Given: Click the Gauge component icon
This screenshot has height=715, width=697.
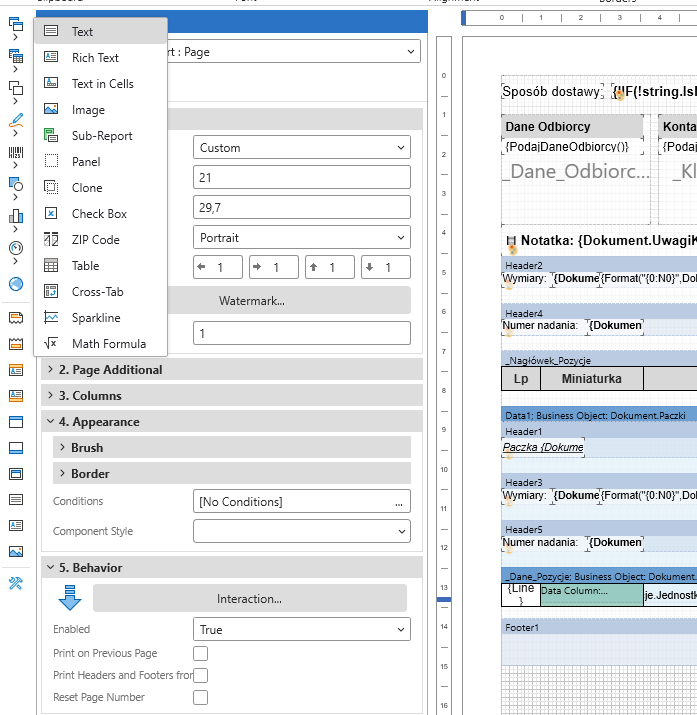Looking at the screenshot, I should click(15, 248).
